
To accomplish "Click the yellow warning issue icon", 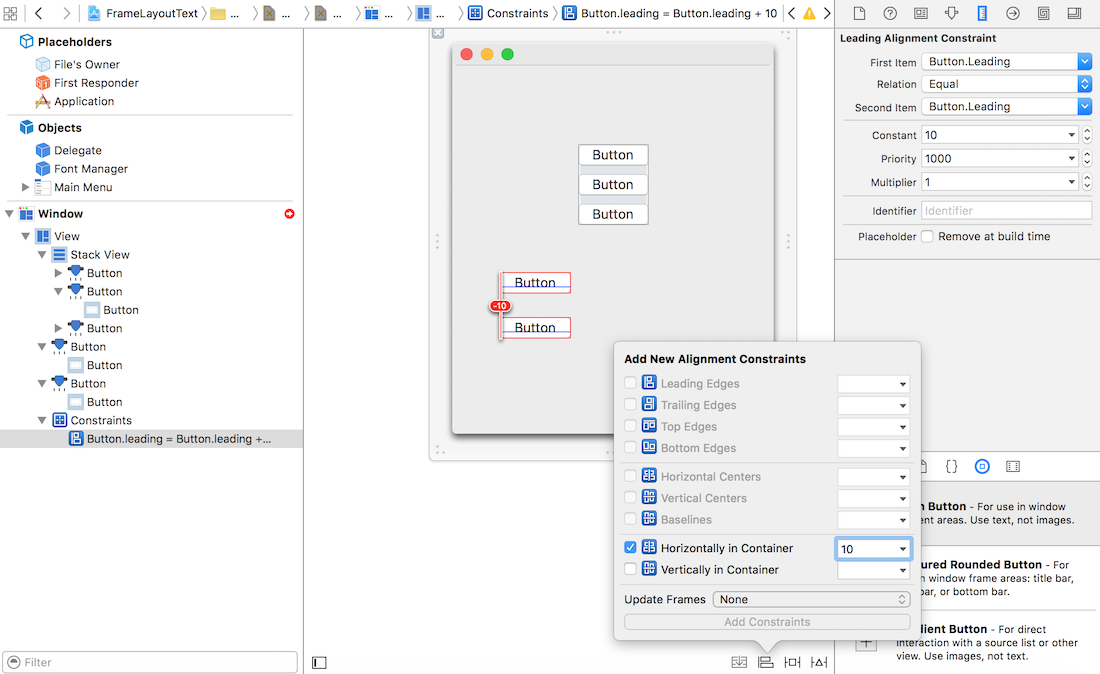I will [x=809, y=13].
